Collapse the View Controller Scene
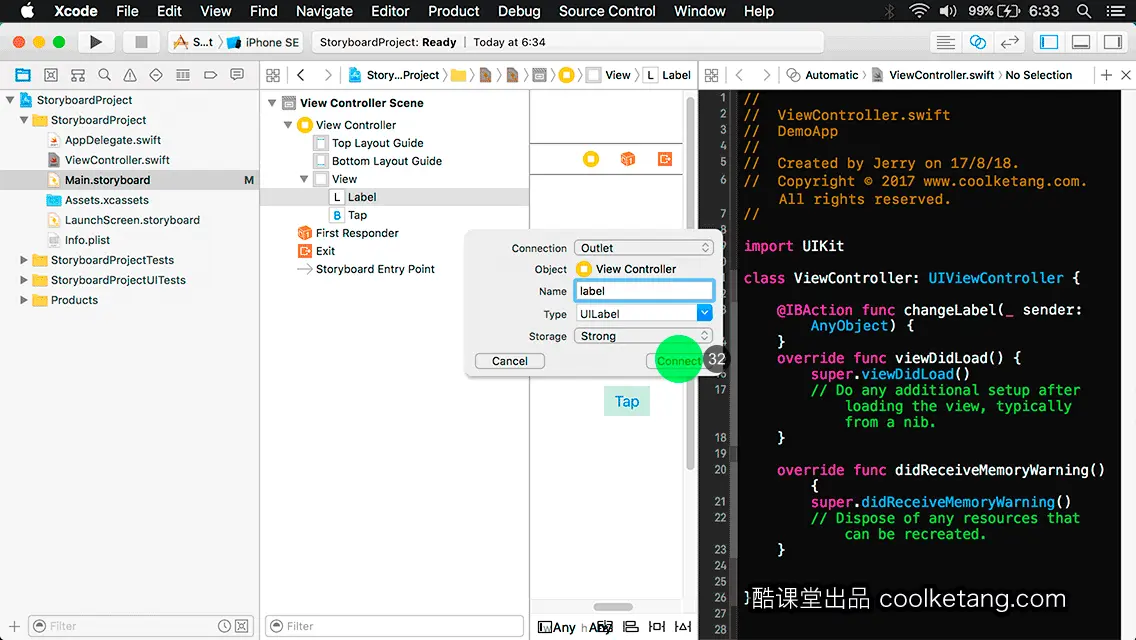1136x640 pixels. click(272, 103)
